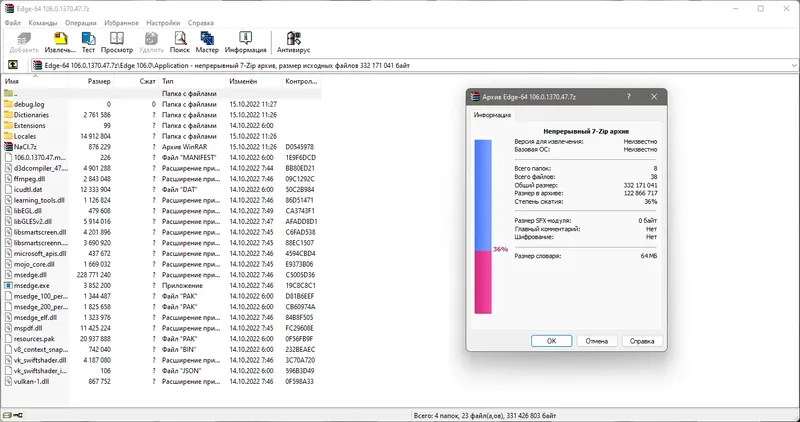Open the Команды menu
This screenshot has height=422, width=800.
(43, 23)
